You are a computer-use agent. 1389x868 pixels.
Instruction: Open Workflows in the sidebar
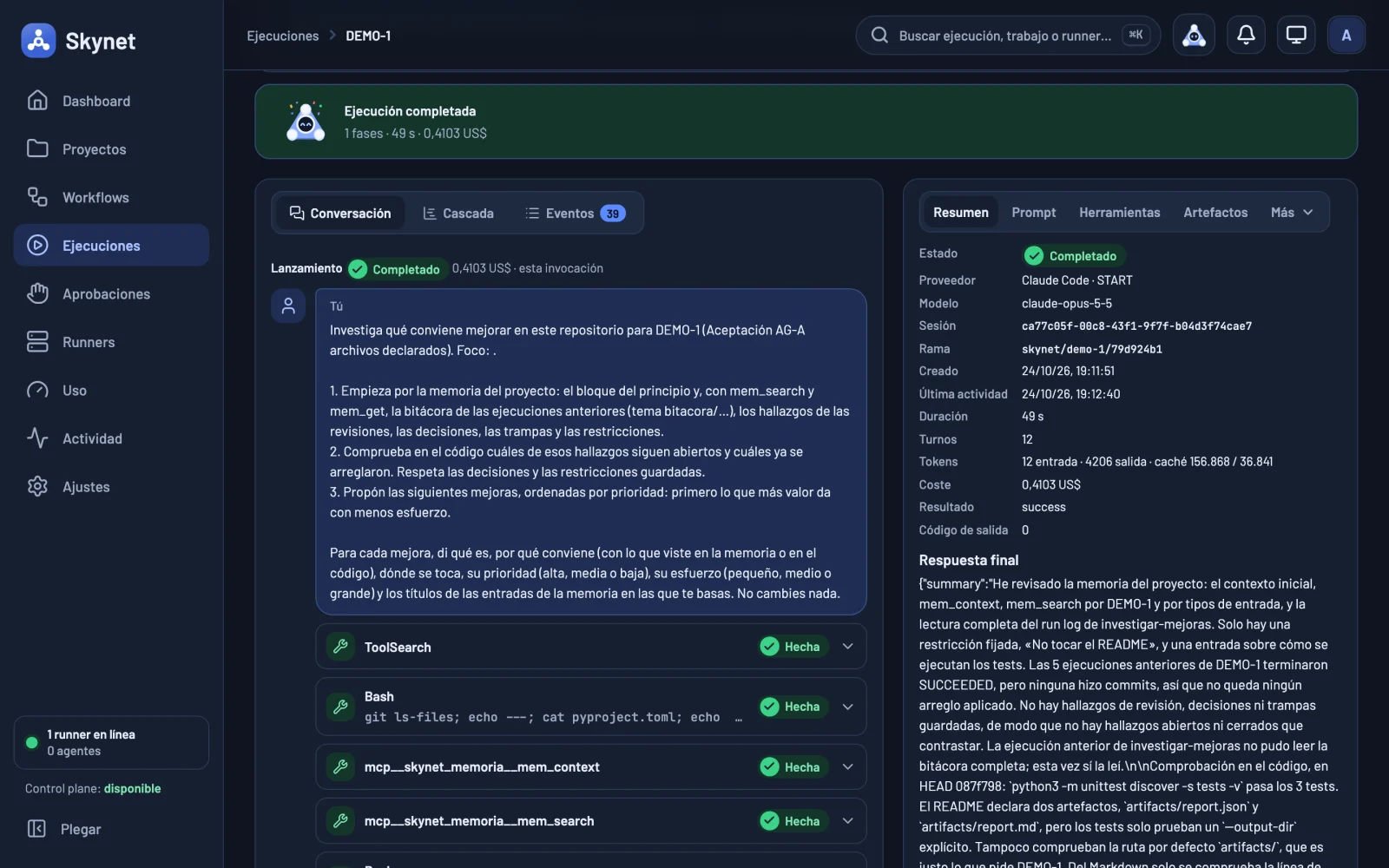pos(111,197)
